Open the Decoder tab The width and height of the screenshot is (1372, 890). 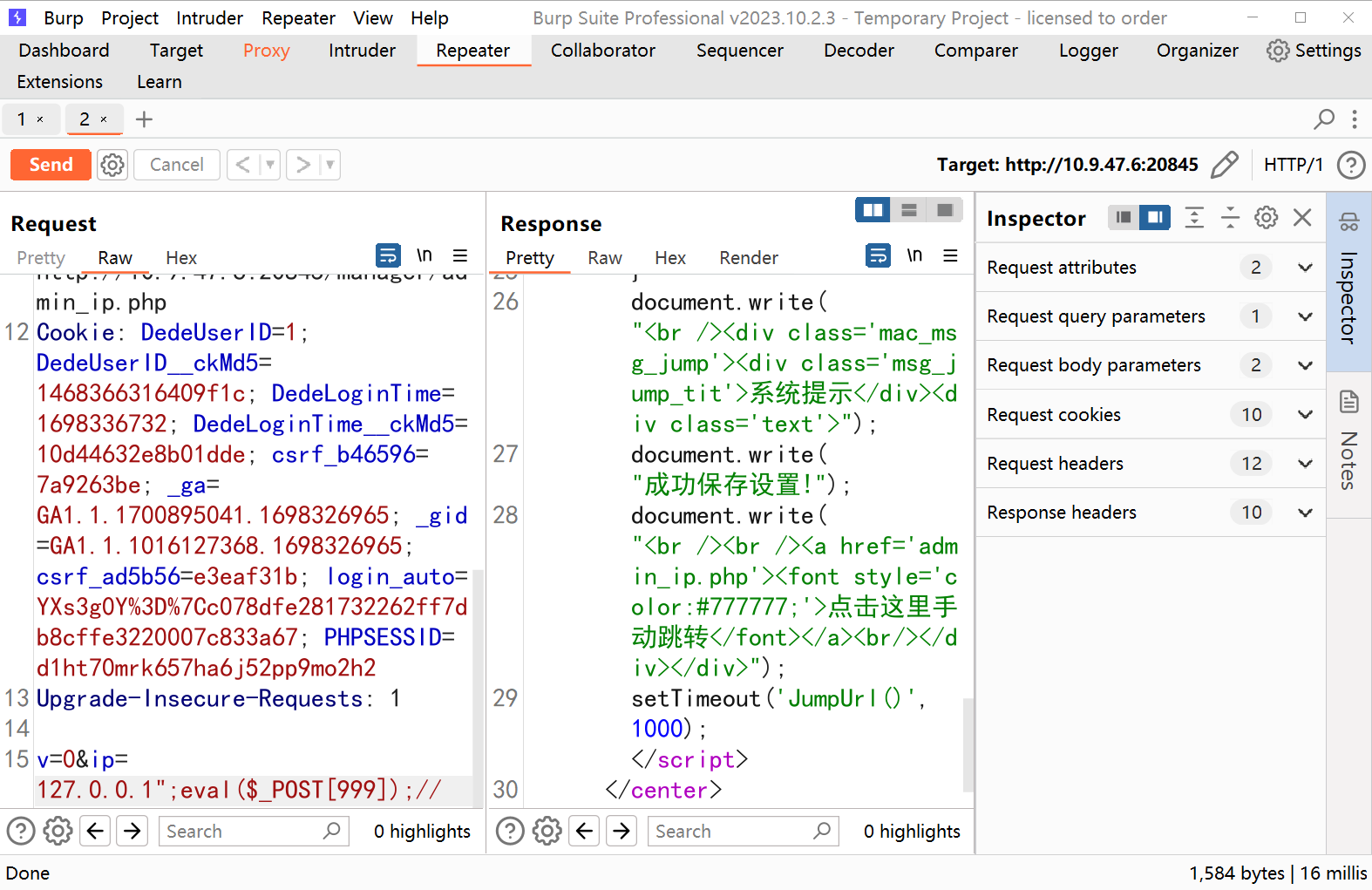(859, 51)
